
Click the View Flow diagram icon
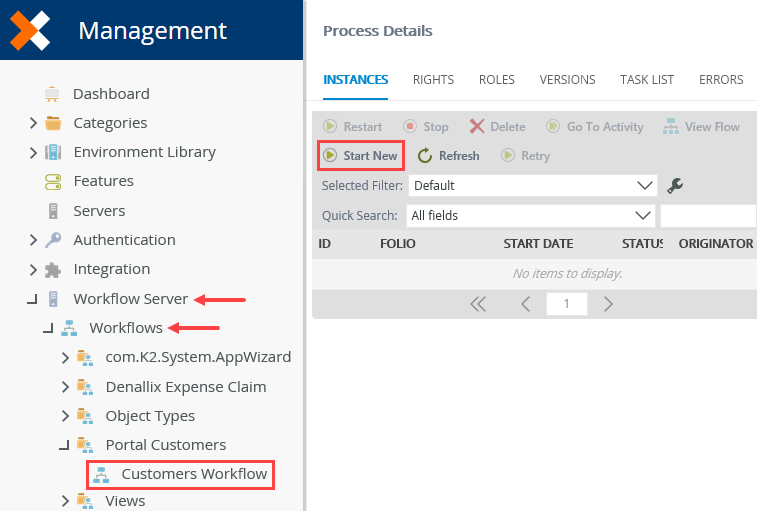pyautogui.click(x=671, y=127)
